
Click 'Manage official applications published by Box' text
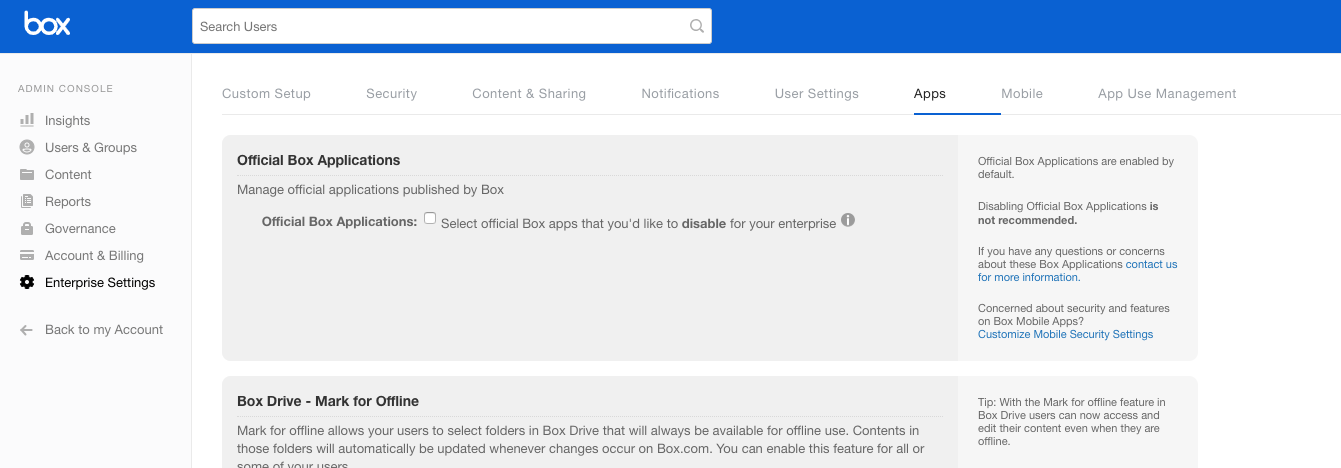point(370,189)
